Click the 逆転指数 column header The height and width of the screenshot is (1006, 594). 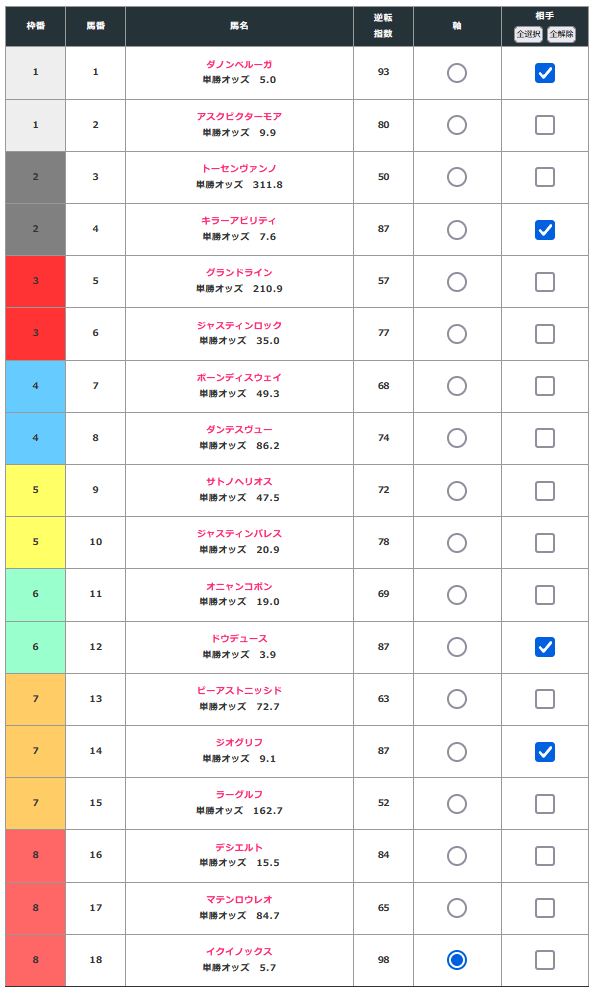tap(383, 26)
